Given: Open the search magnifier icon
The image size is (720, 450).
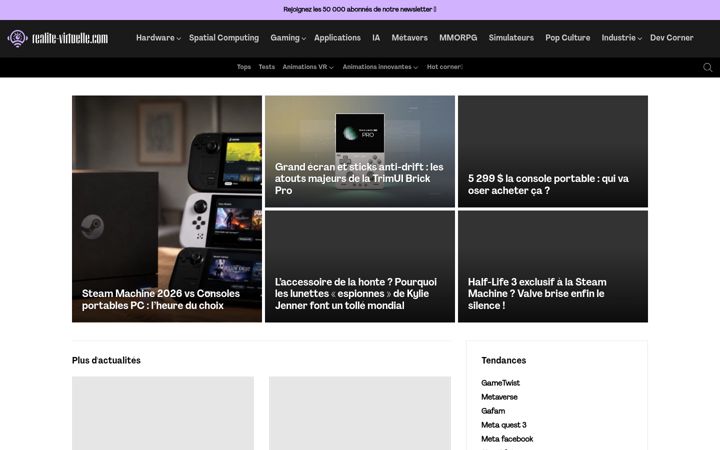Looking at the screenshot, I should [x=708, y=68].
